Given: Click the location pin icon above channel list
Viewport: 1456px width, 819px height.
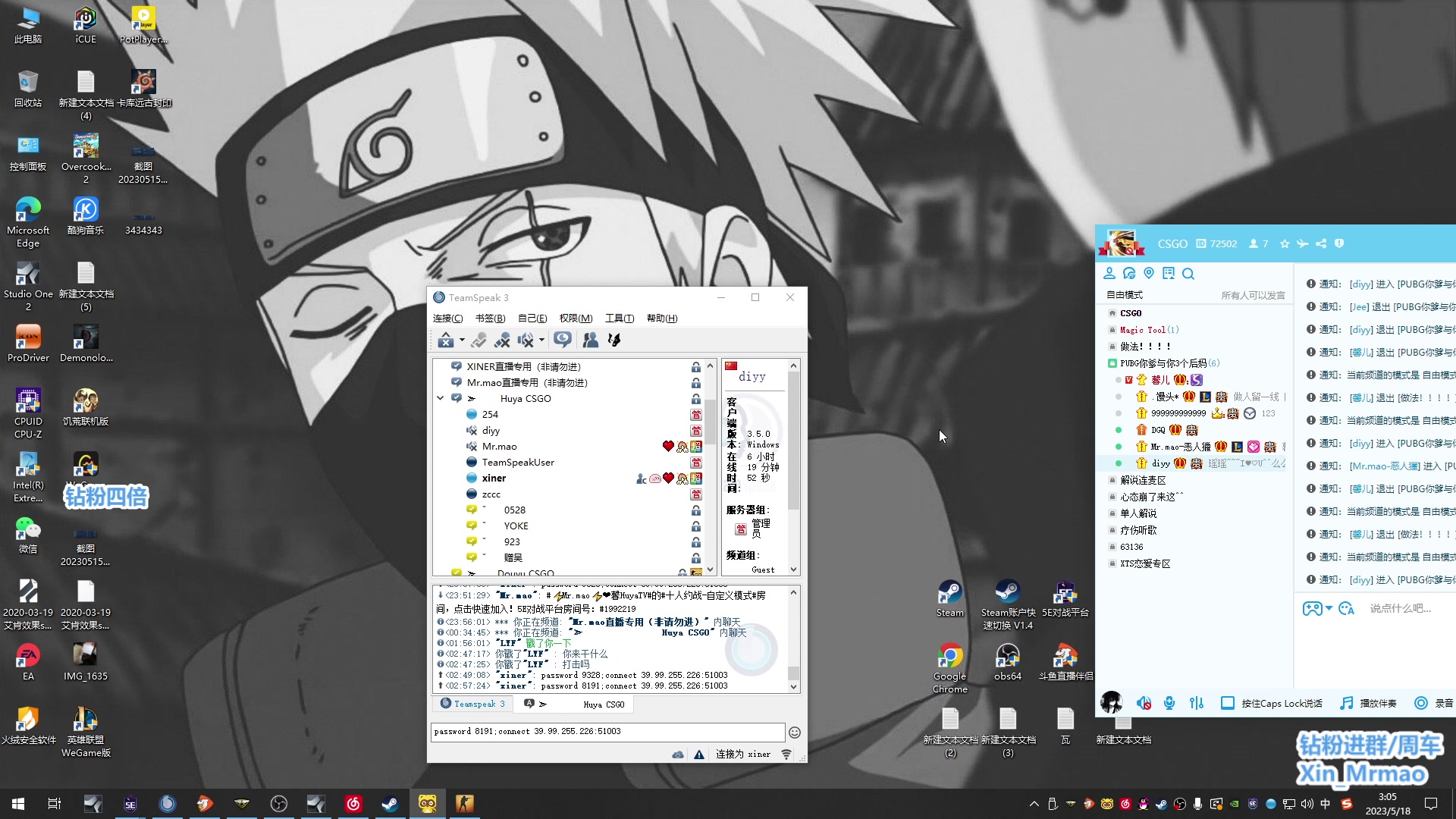Looking at the screenshot, I should tap(1149, 273).
